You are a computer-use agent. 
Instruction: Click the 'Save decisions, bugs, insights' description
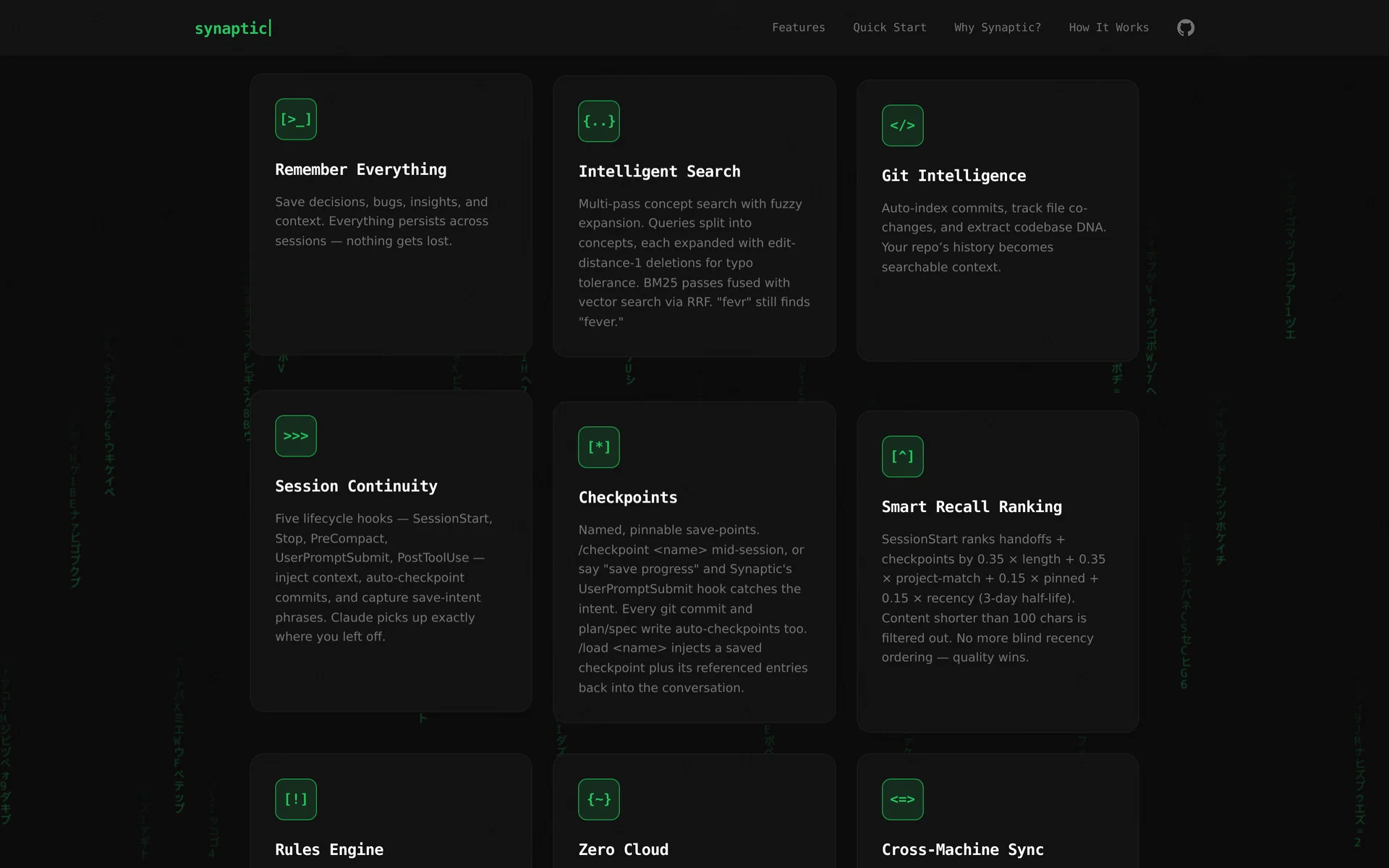(382, 221)
